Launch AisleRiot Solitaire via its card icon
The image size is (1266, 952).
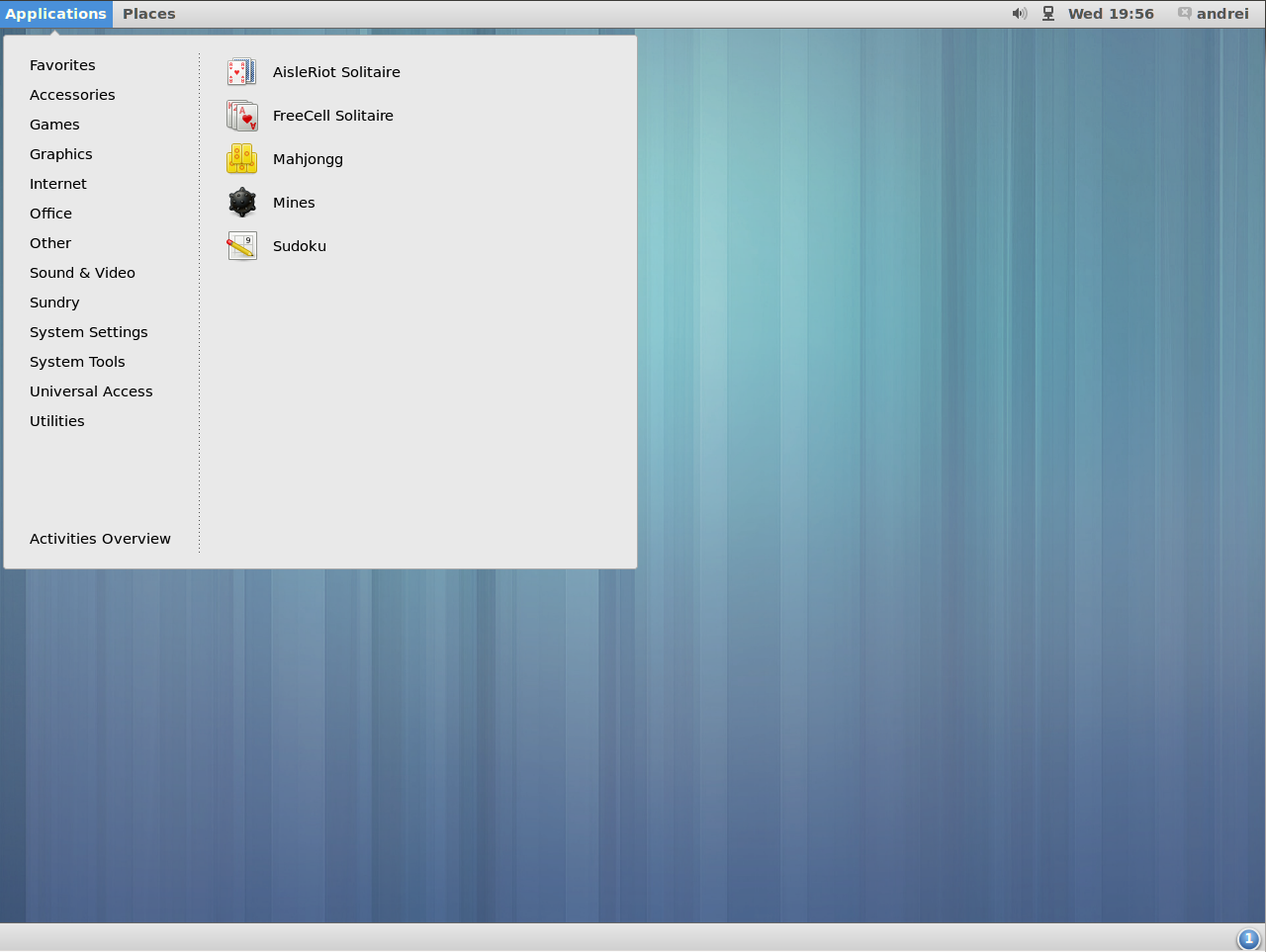point(241,72)
